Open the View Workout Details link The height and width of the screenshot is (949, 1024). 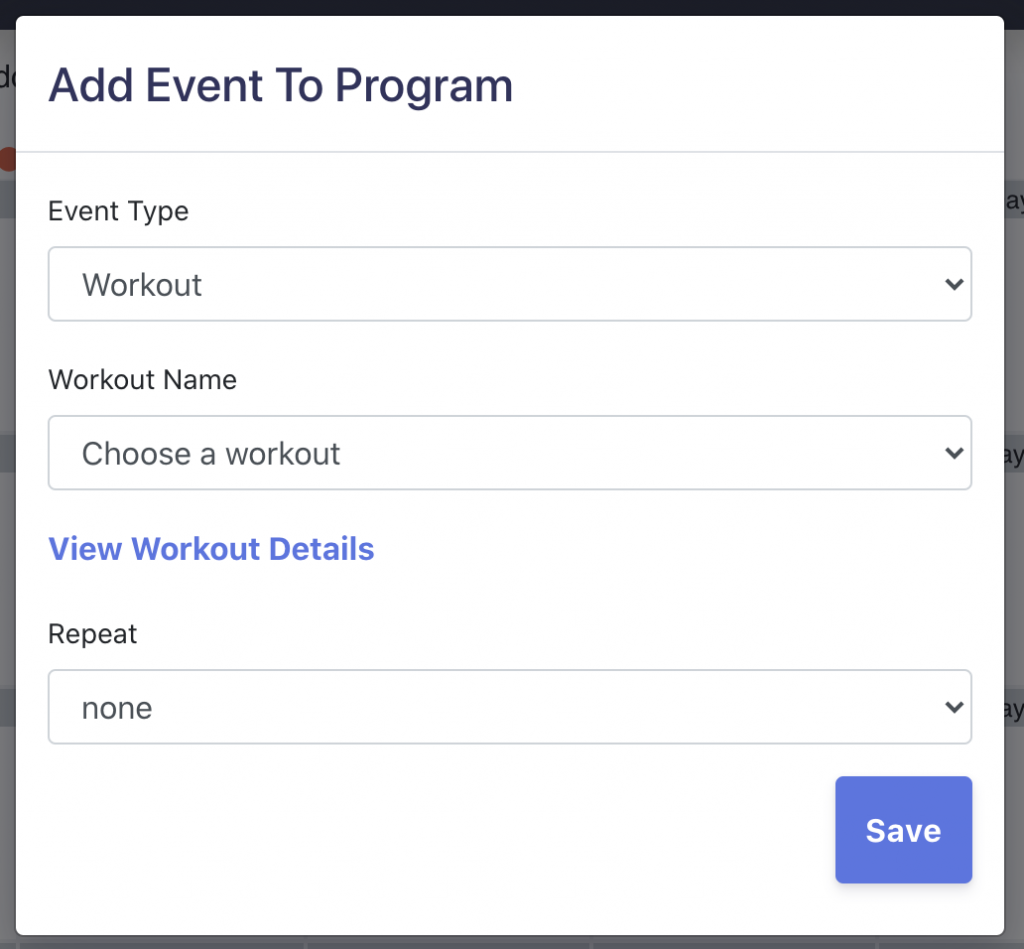(x=211, y=549)
